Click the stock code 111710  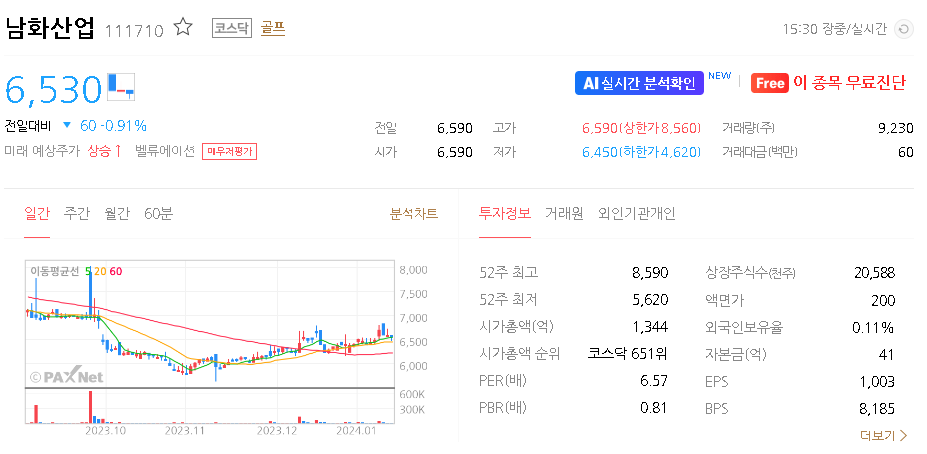(134, 31)
